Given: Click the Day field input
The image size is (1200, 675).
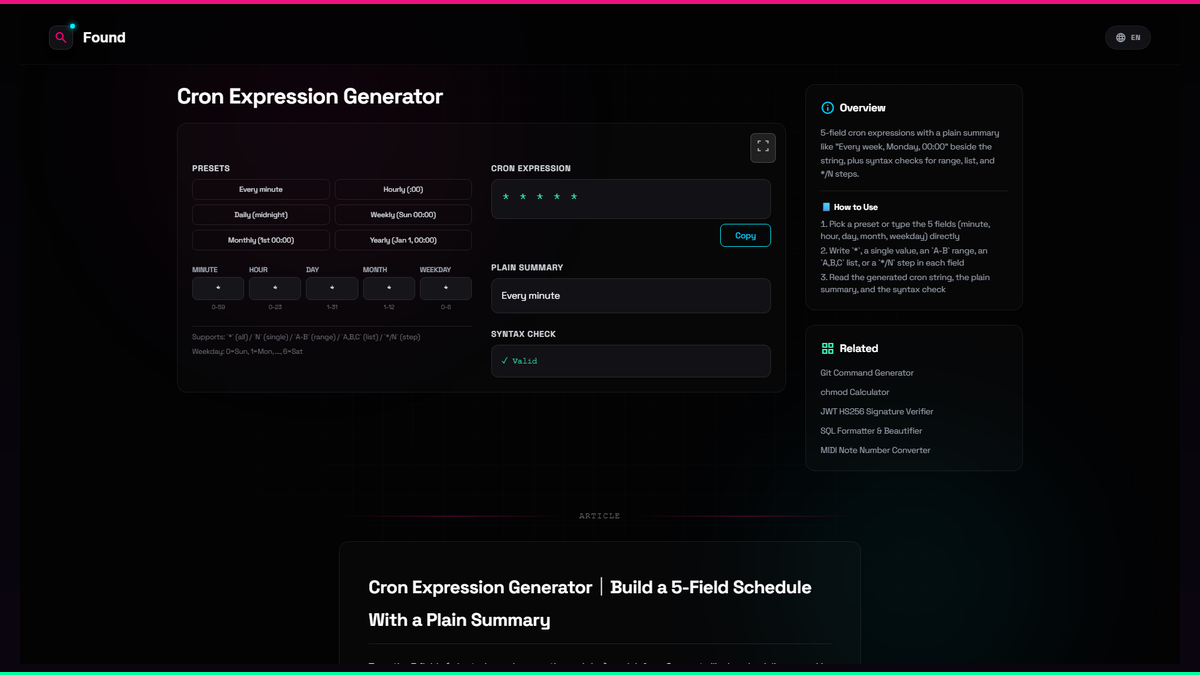Looking at the screenshot, I should (332, 288).
